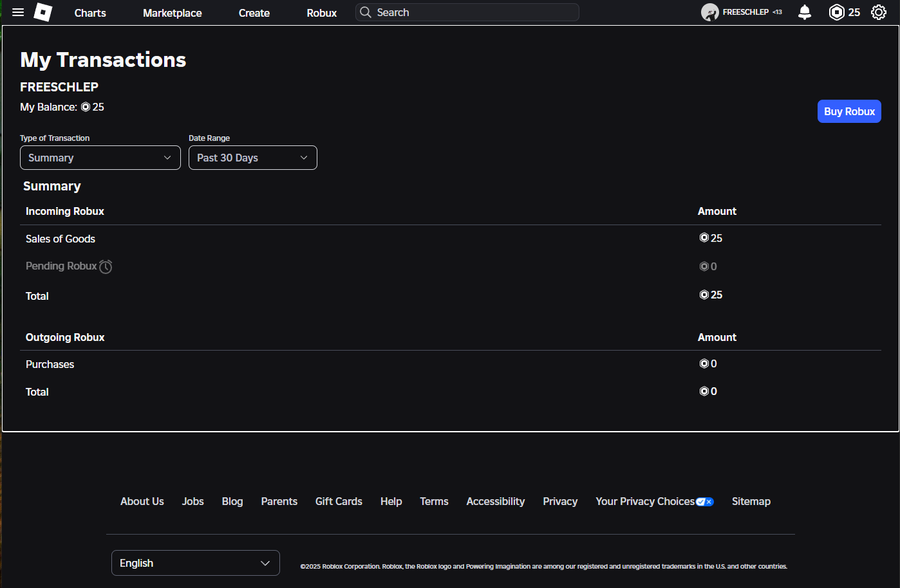Screen dimensions: 900x588
Task: Click the Help footer link
Action: (391, 501)
